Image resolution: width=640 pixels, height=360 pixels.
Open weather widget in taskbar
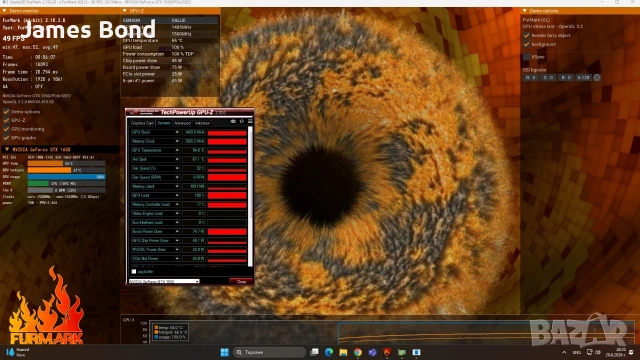pyautogui.click(x=18, y=352)
